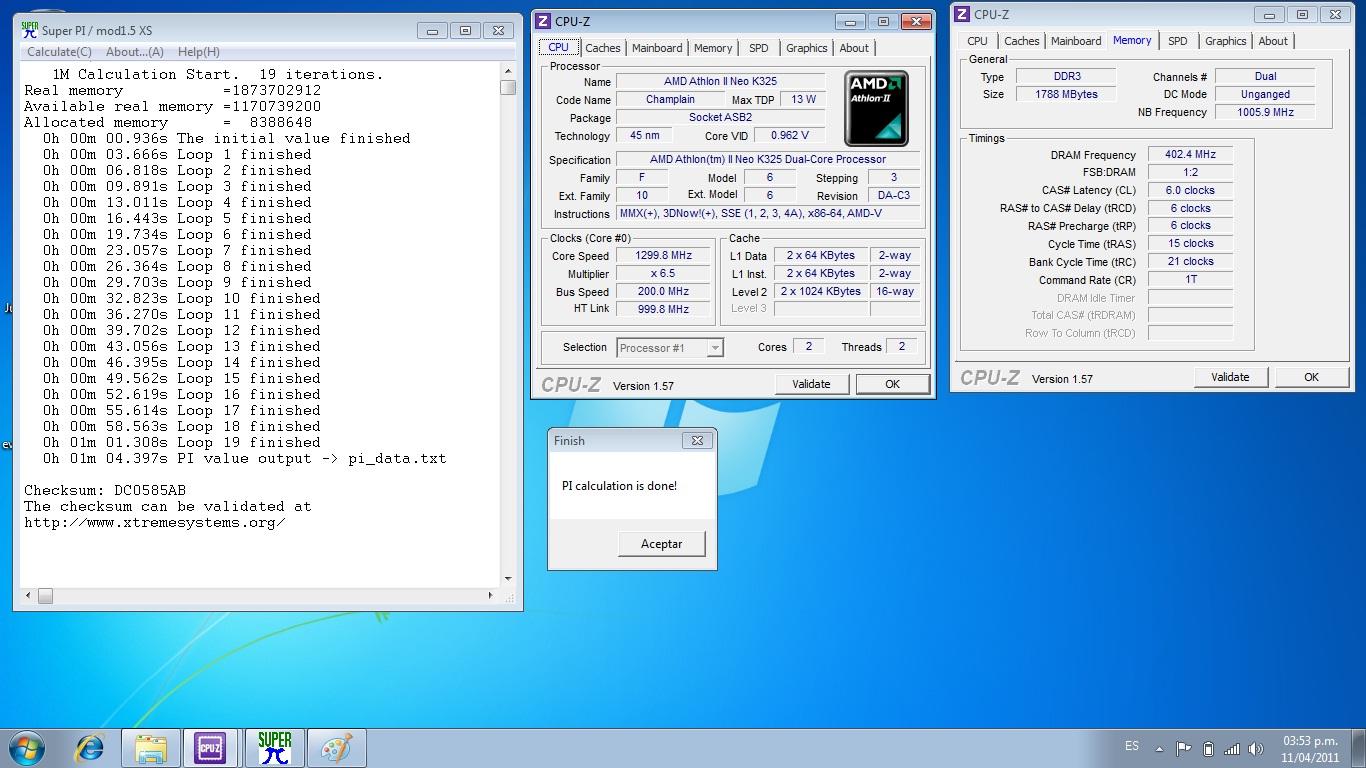1366x768 pixels.
Task: Switch to Super PI taskbar icon
Action: coord(274,748)
